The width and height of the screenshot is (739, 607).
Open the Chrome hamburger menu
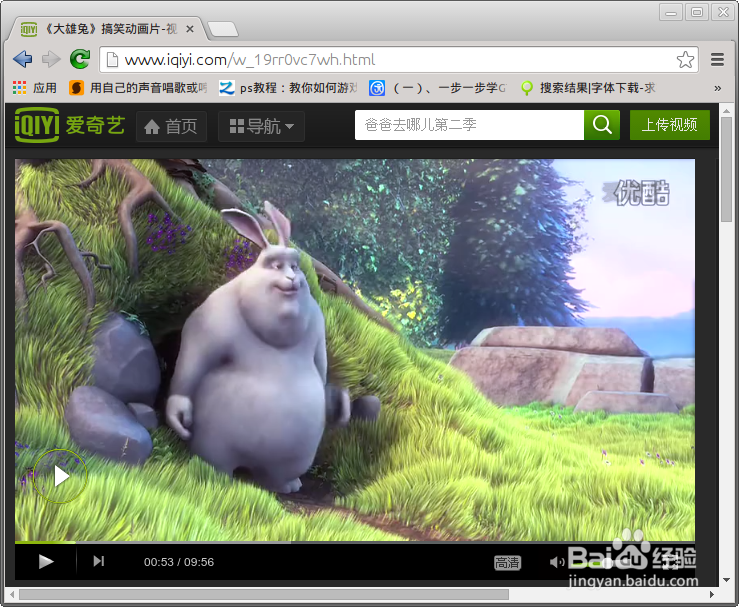click(717, 60)
